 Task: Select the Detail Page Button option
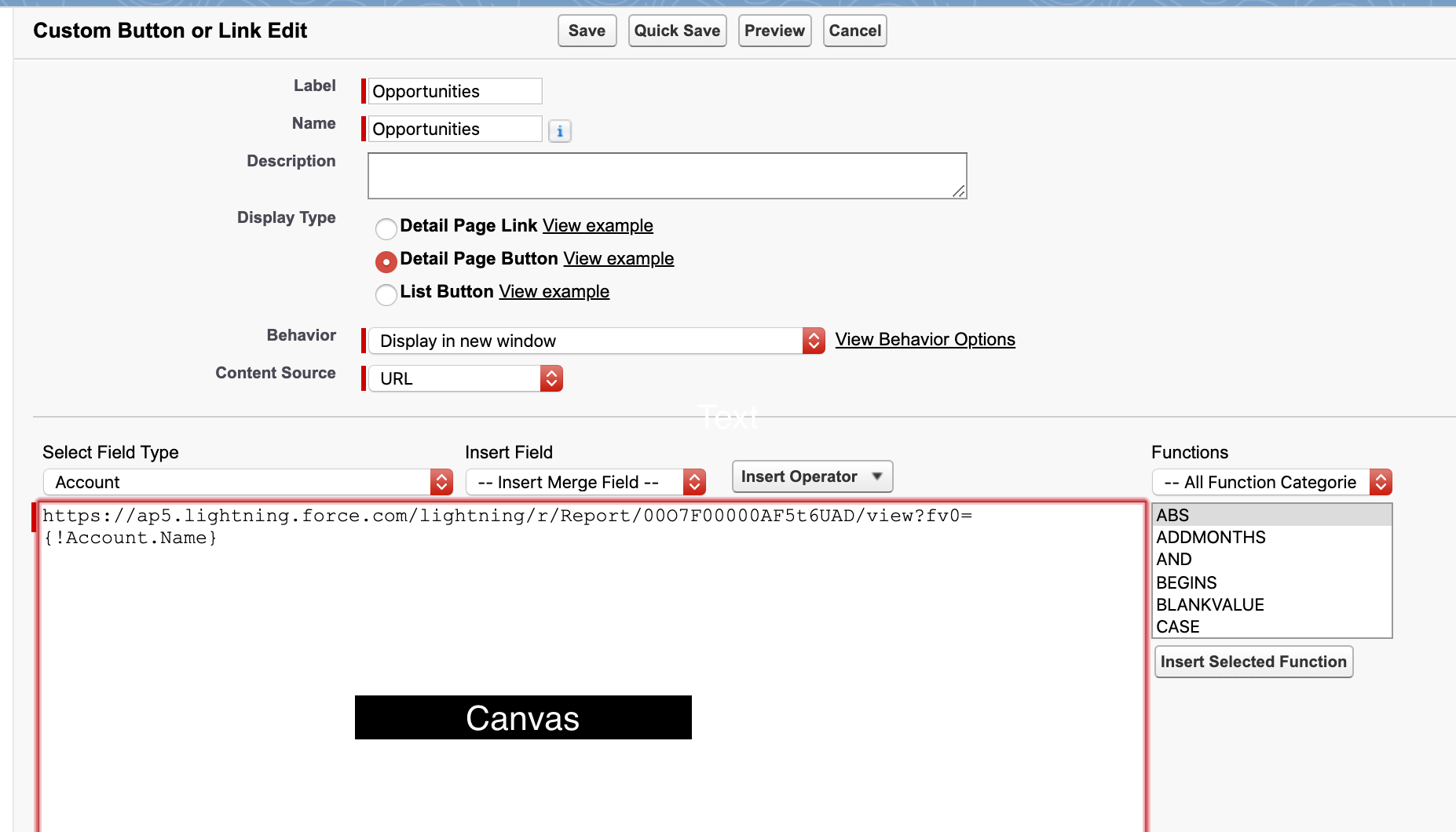[x=386, y=261]
